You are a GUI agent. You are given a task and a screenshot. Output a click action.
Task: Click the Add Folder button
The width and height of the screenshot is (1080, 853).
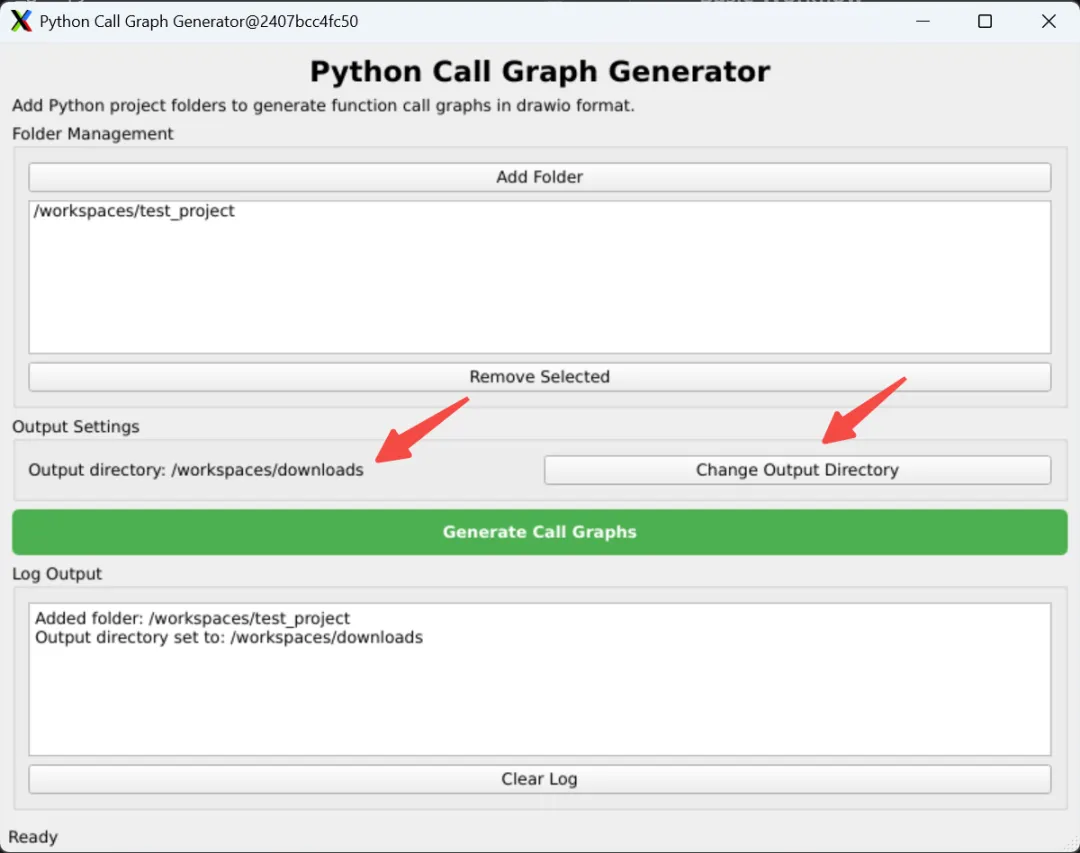tap(539, 177)
